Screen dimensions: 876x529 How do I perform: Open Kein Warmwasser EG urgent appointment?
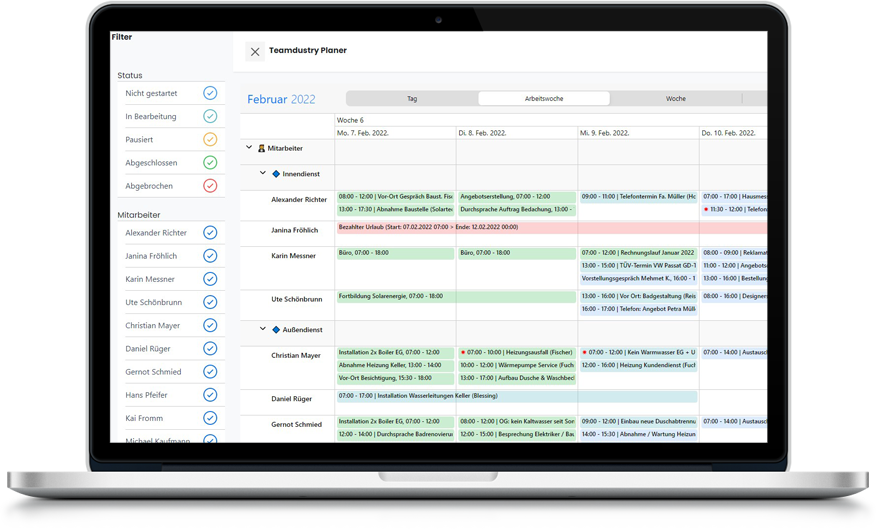click(639, 352)
